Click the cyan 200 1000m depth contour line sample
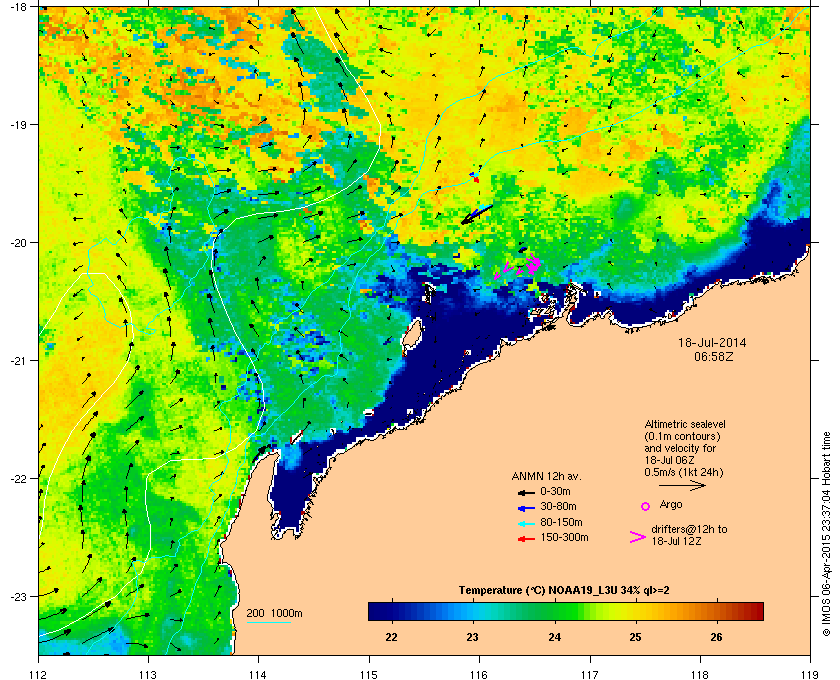 click(x=268, y=623)
